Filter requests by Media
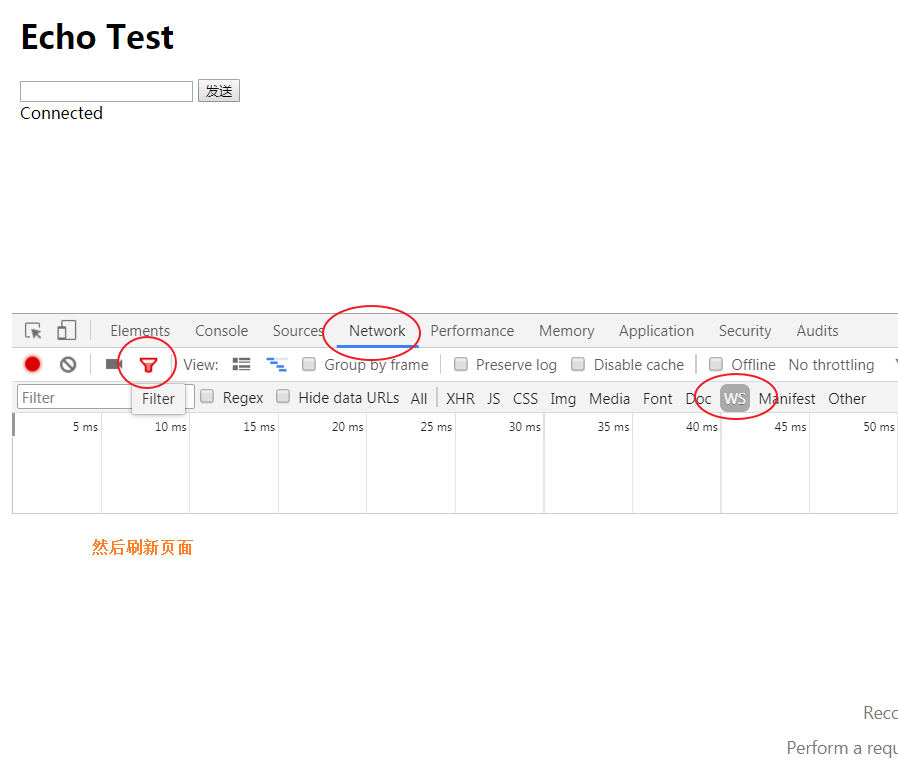 (x=609, y=399)
